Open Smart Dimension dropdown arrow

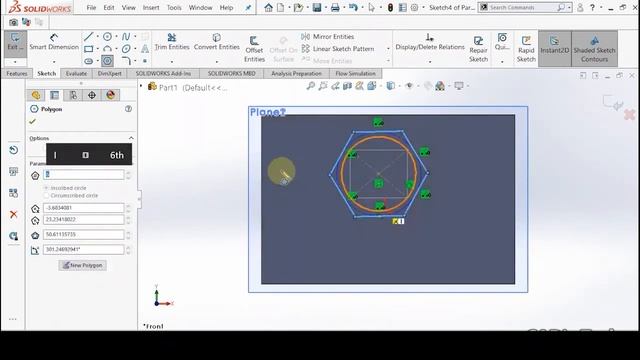(x=54, y=62)
